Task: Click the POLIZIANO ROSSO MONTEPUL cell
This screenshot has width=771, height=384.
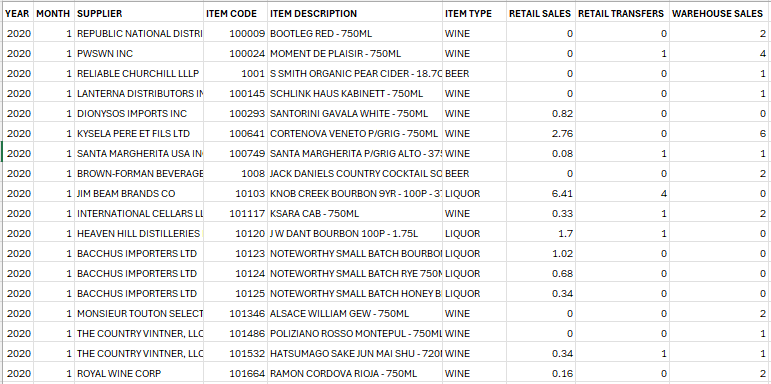Action: coord(355,333)
